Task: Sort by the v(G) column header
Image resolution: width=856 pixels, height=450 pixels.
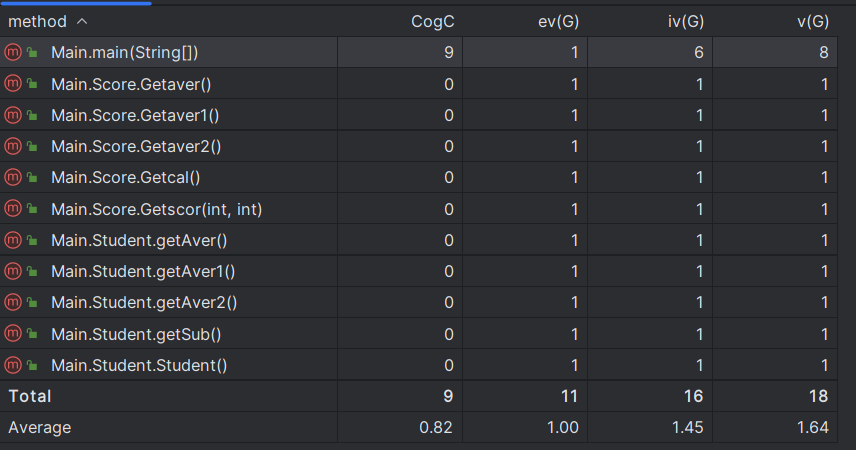Action: (813, 21)
